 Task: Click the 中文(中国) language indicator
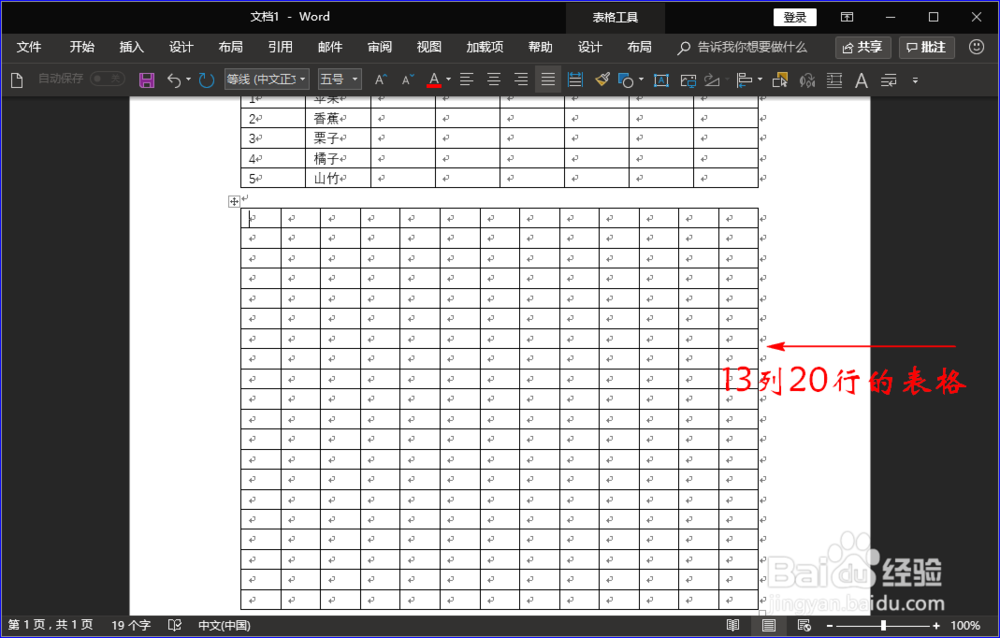pos(224,625)
